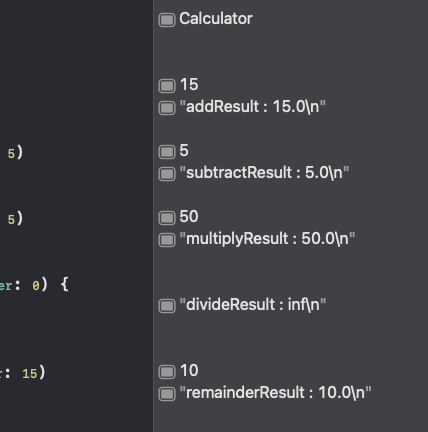Click show-result icon beside multiplyResult string
The width and height of the screenshot is (428, 432).
[x=167, y=240]
